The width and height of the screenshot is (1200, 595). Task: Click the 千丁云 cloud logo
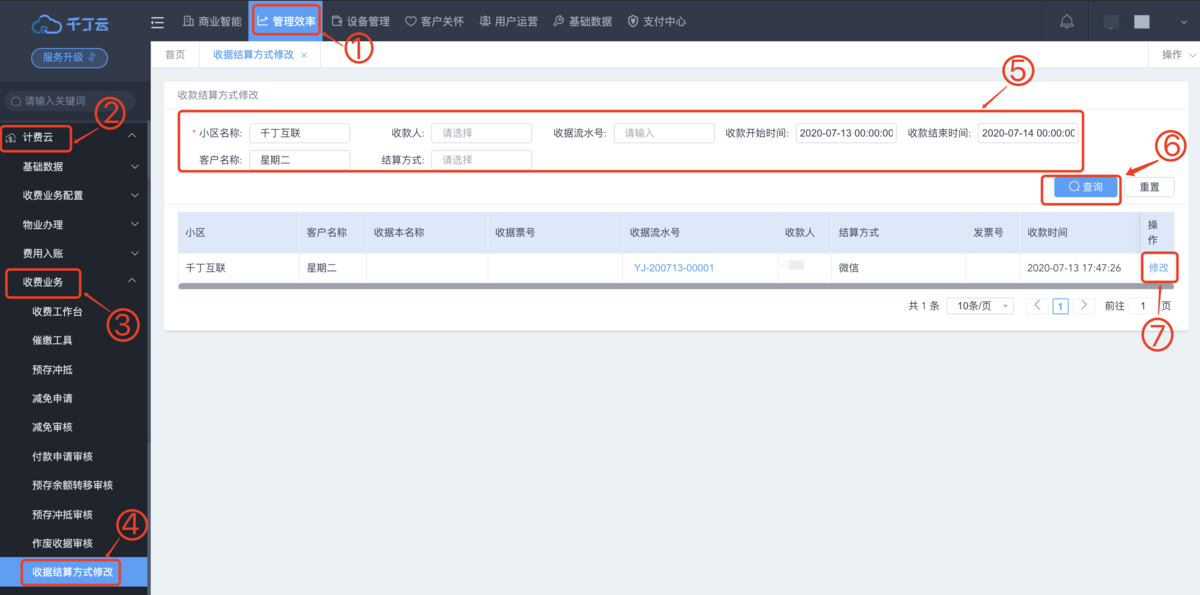[x=69, y=23]
